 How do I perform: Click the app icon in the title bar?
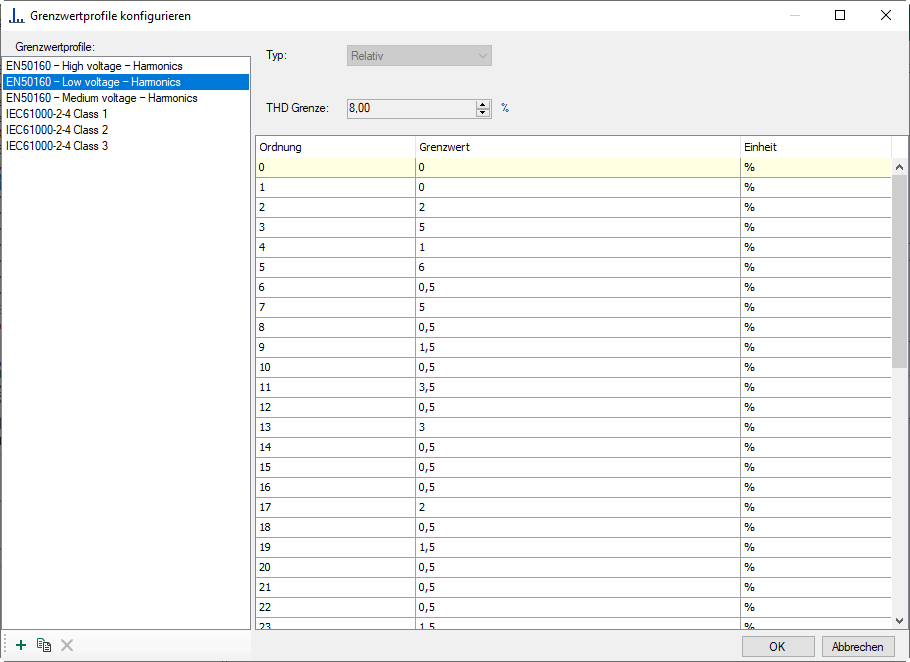16,15
